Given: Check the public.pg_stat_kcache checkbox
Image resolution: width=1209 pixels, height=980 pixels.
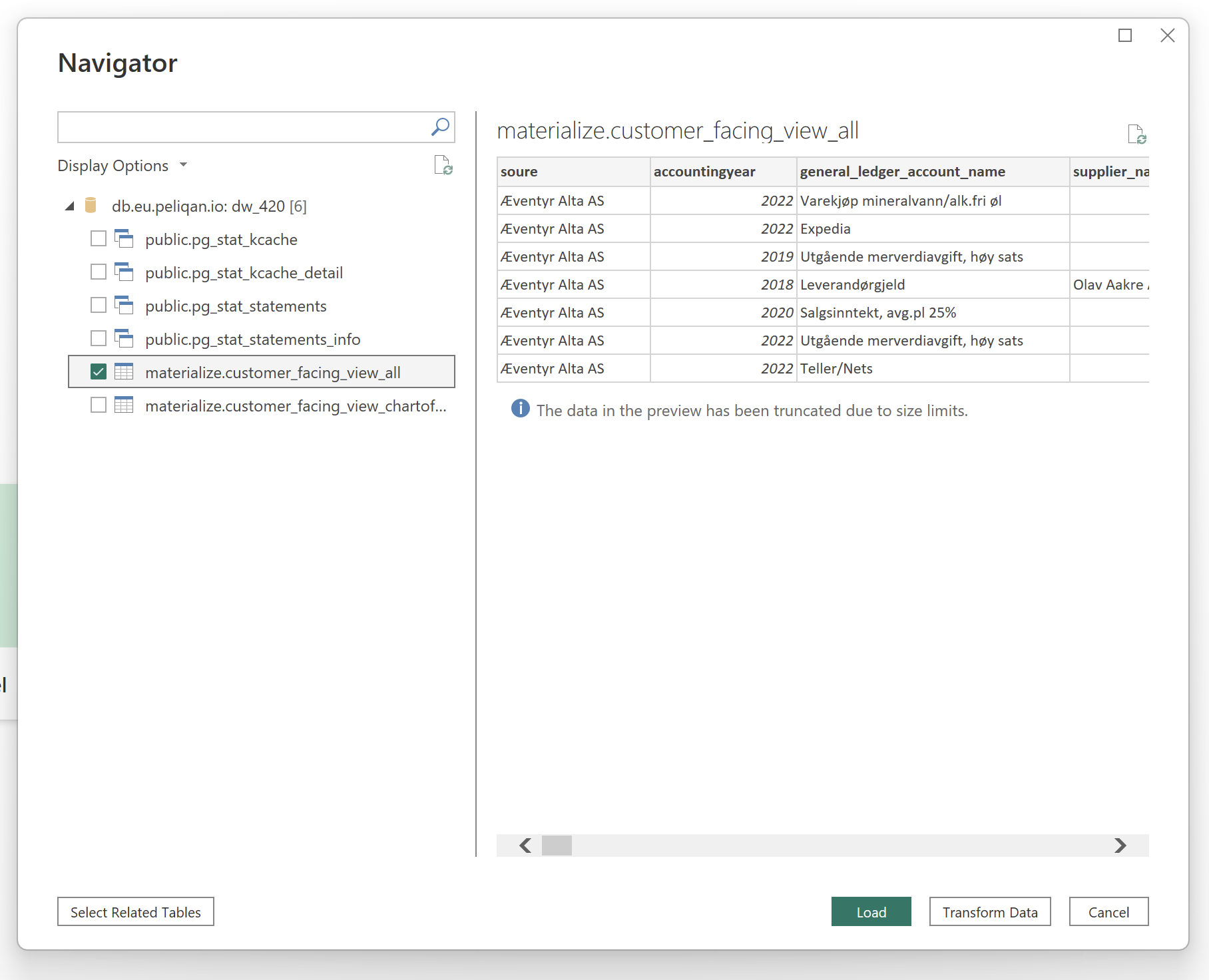Looking at the screenshot, I should (99, 238).
